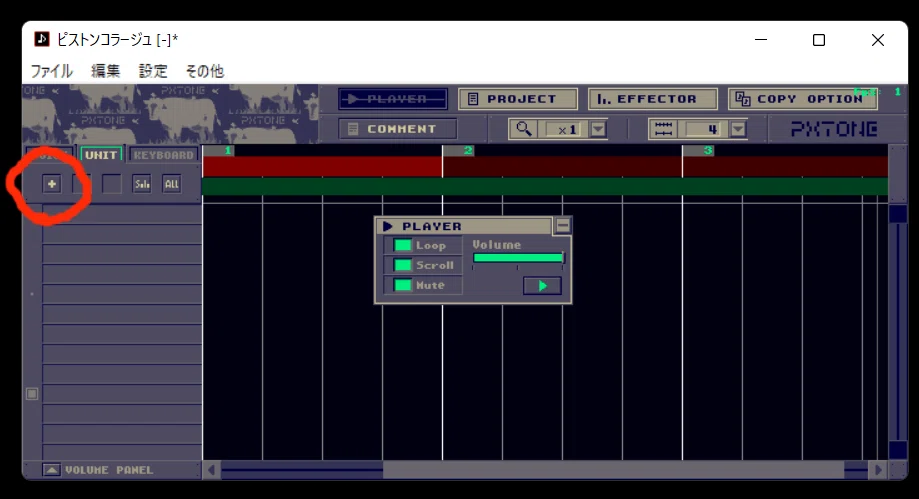Click the plus button to add a unit

pos(52,184)
